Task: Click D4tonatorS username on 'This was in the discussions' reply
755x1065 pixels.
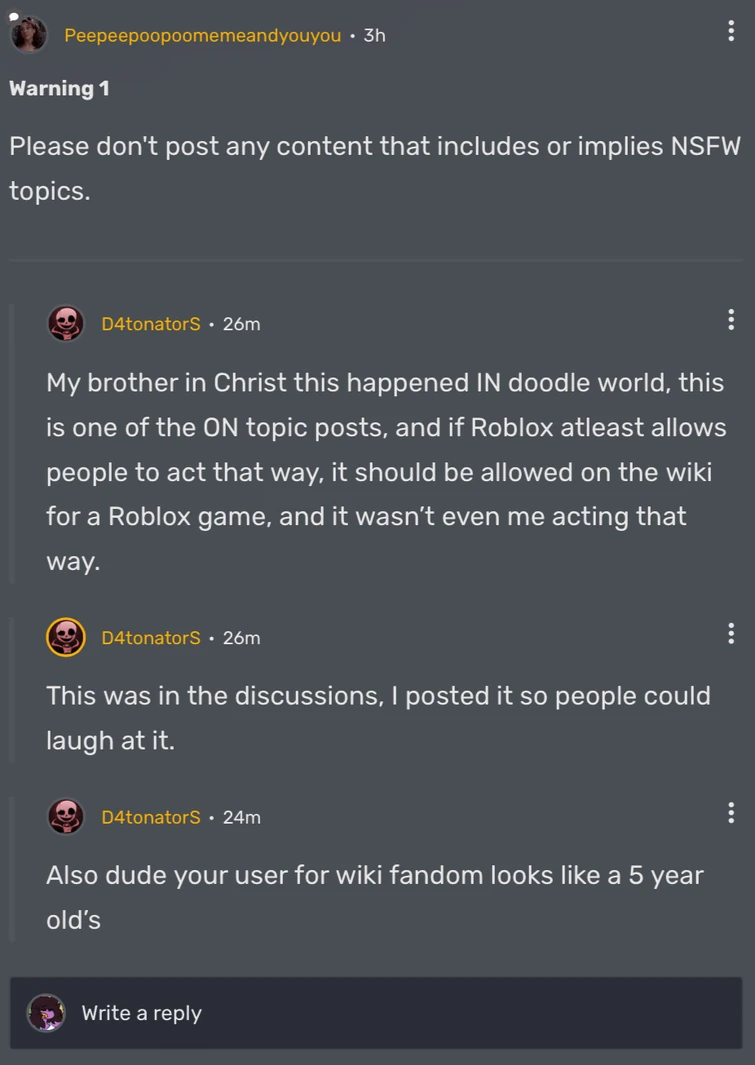Action: 150,638
